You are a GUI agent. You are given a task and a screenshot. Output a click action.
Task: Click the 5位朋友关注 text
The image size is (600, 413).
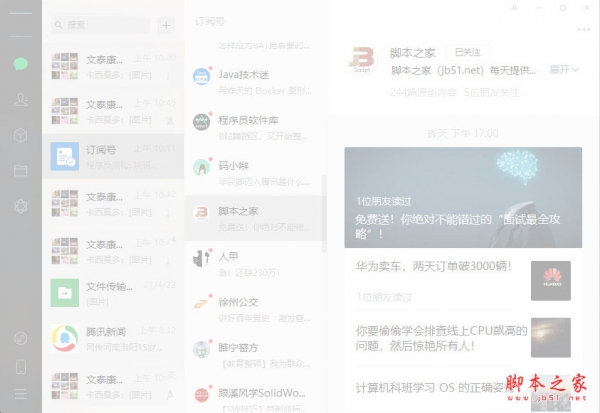coord(492,92)
